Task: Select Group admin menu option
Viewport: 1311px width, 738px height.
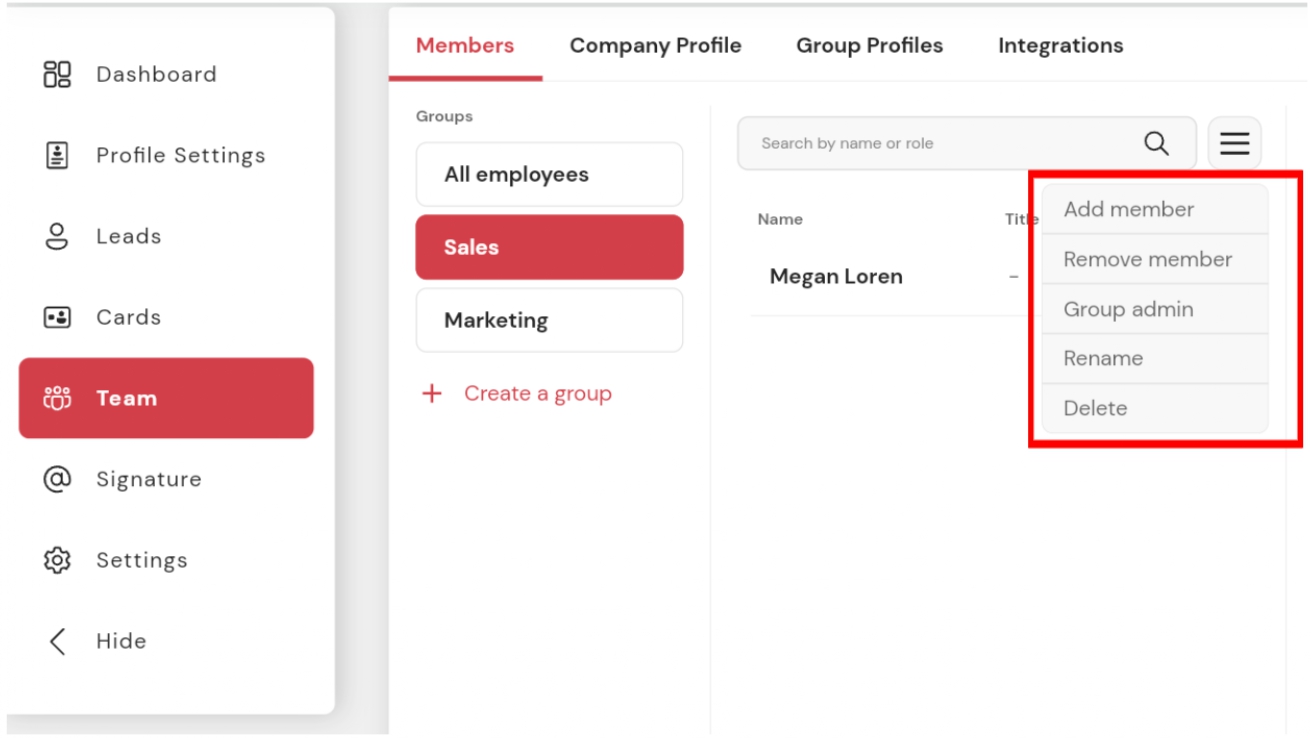Action: point(1155,309)
